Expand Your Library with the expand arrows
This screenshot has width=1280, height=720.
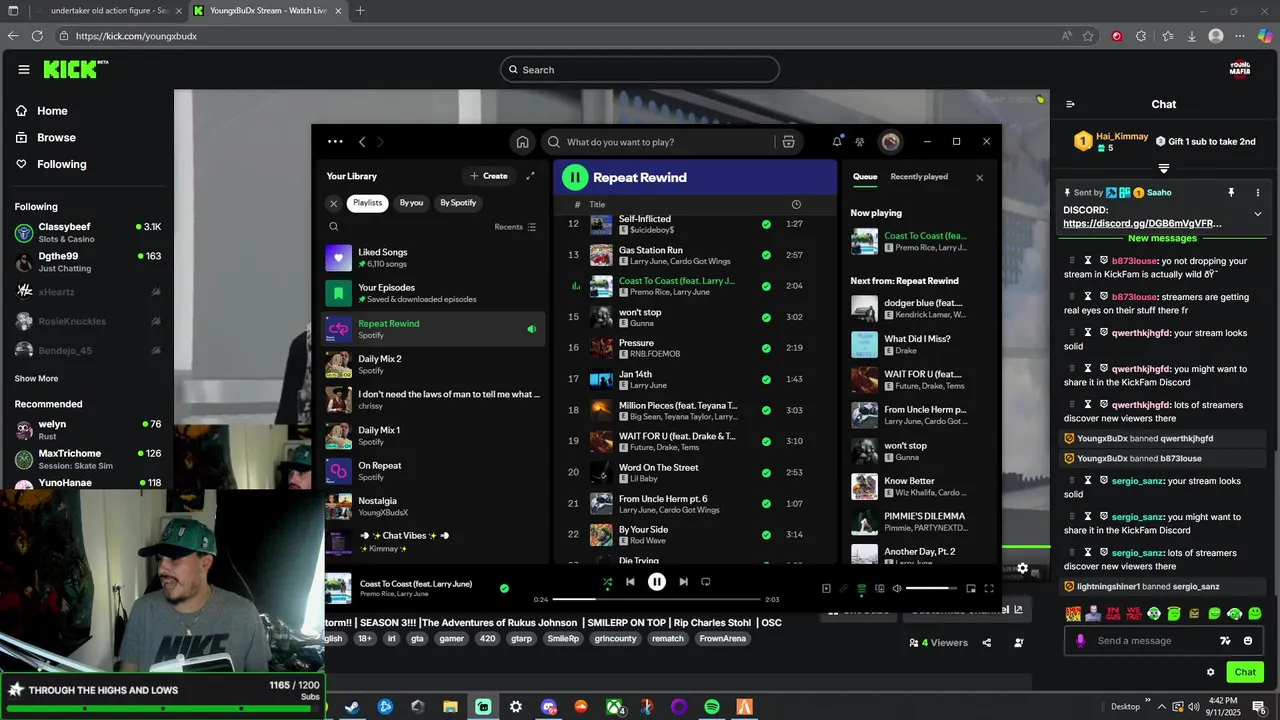[x=530, y=176]
